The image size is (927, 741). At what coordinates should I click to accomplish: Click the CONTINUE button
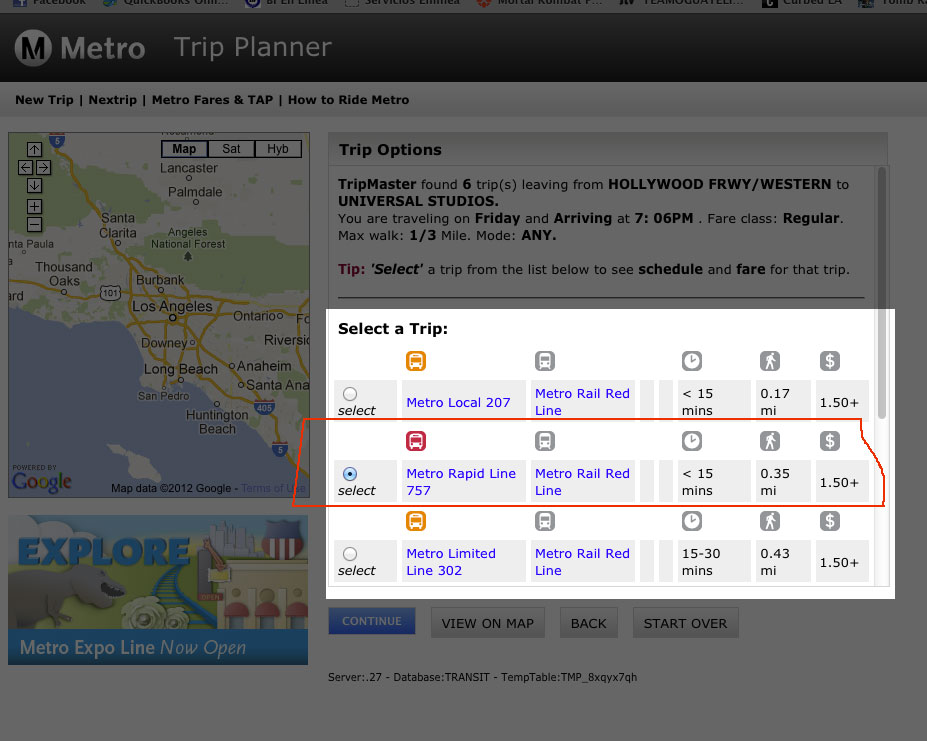tap(372, 621)
